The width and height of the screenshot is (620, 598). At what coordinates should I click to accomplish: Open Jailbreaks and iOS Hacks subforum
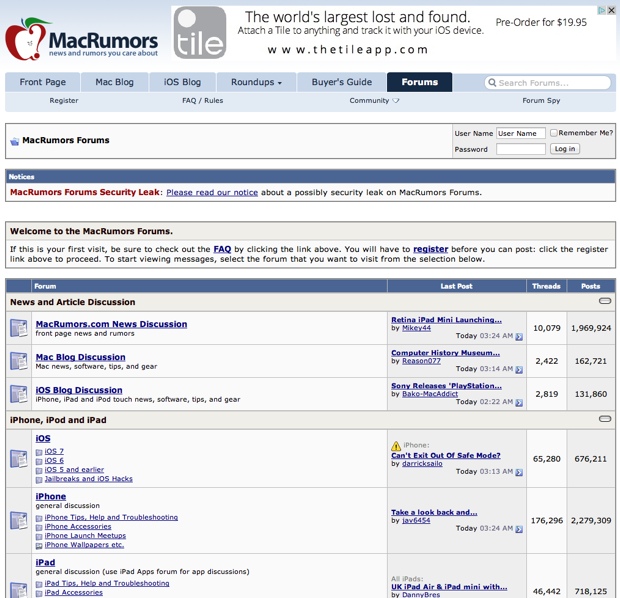[x=89, y=479]
